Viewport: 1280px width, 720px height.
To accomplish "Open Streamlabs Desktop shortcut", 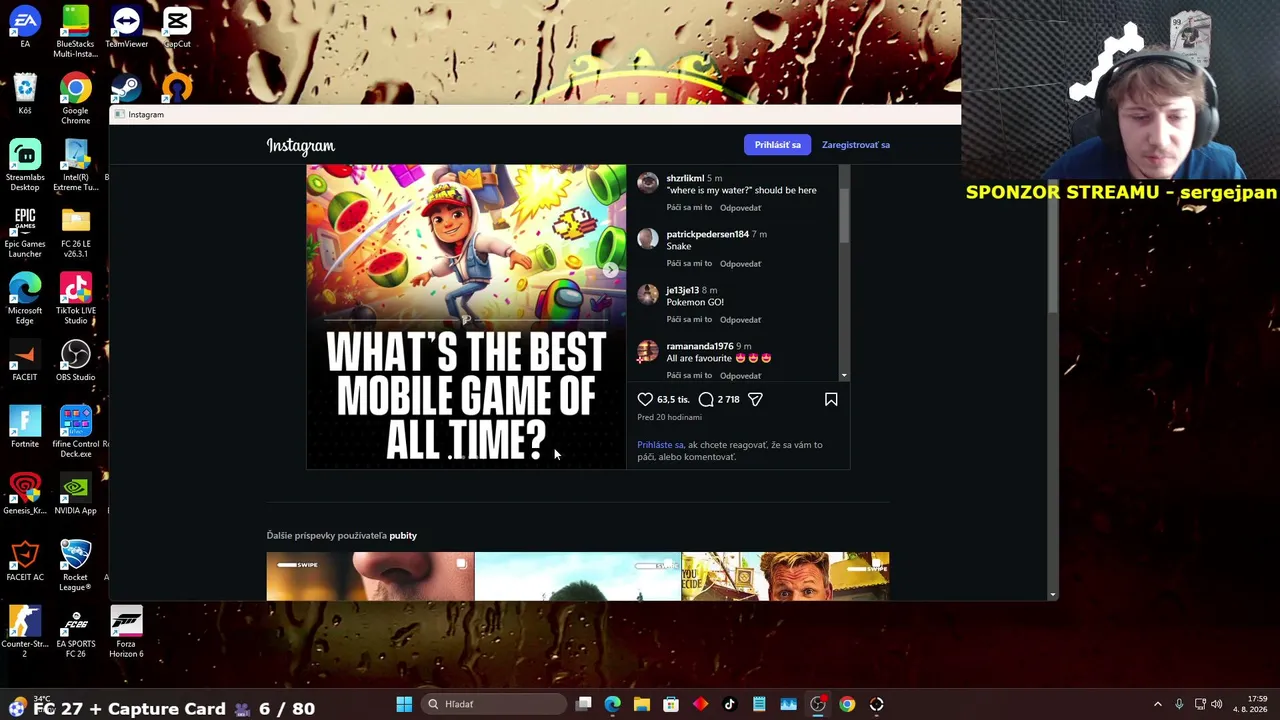I will (x=25, y=165).
